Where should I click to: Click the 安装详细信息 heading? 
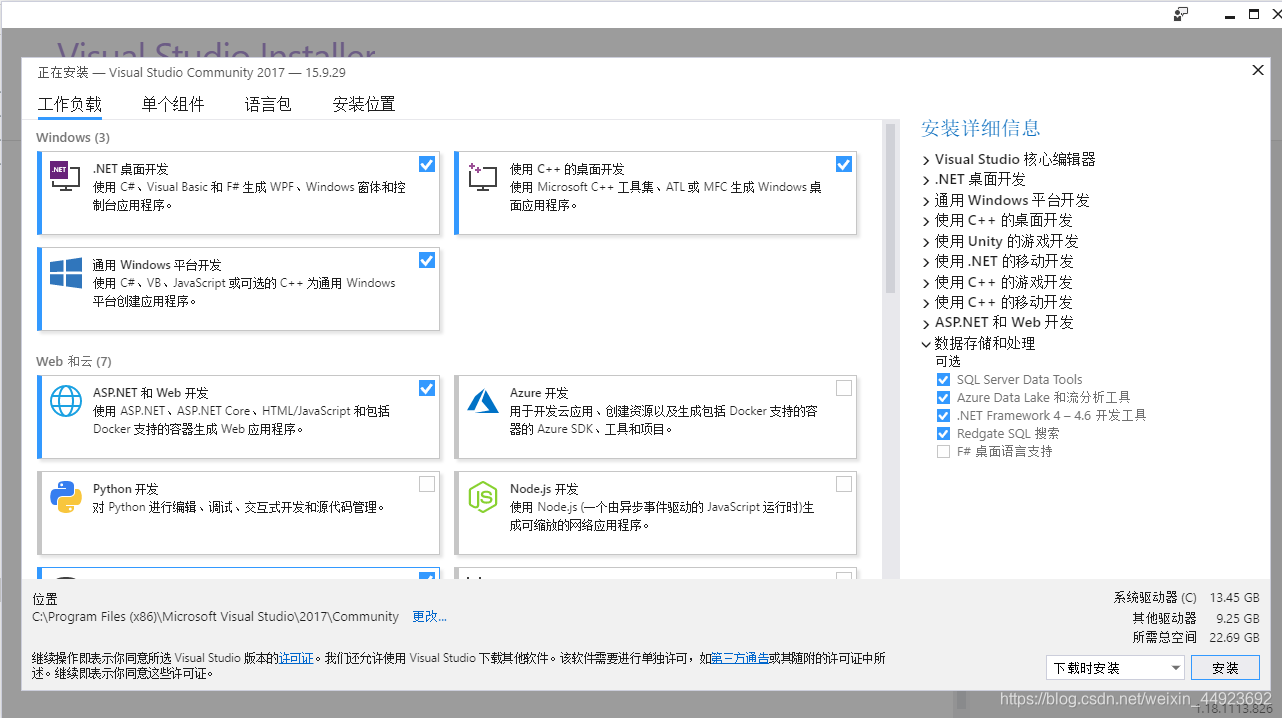point(981,128)
